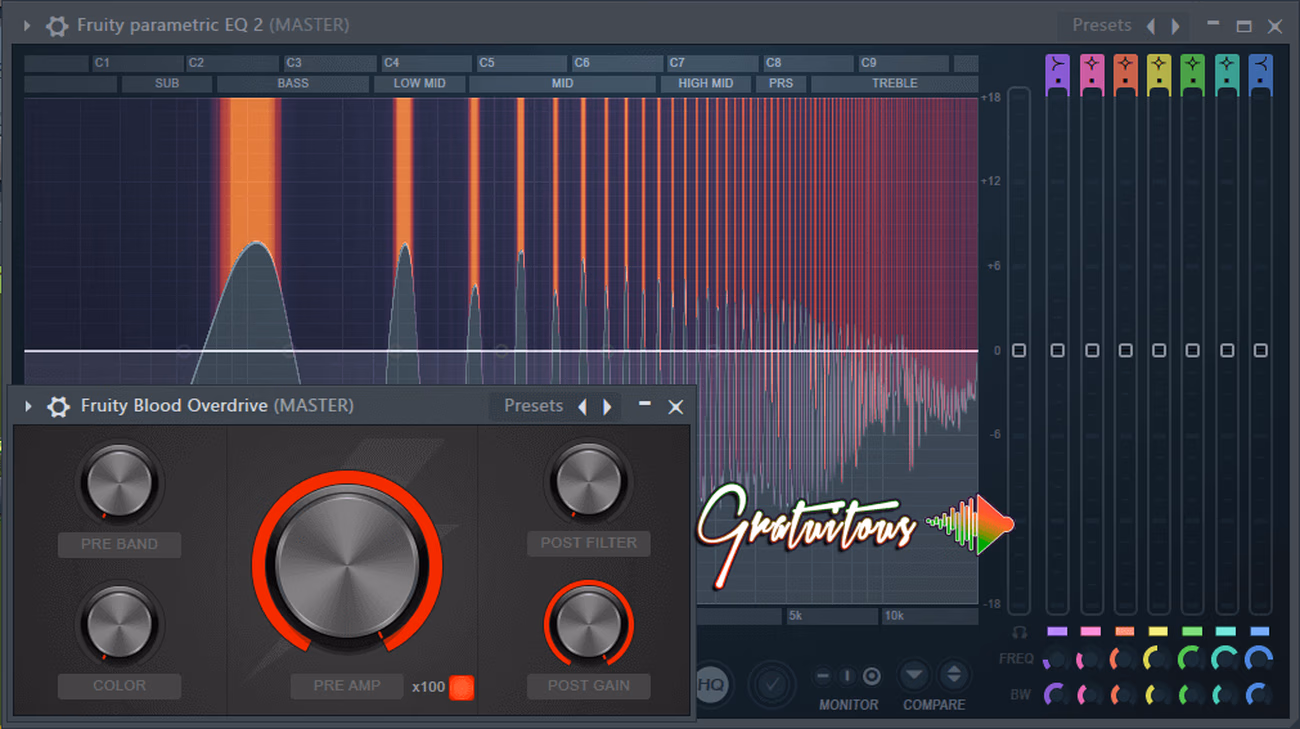Select the middle bar MONITOR option
Screen dimensions: 1300x729
[x=847, y=676]
